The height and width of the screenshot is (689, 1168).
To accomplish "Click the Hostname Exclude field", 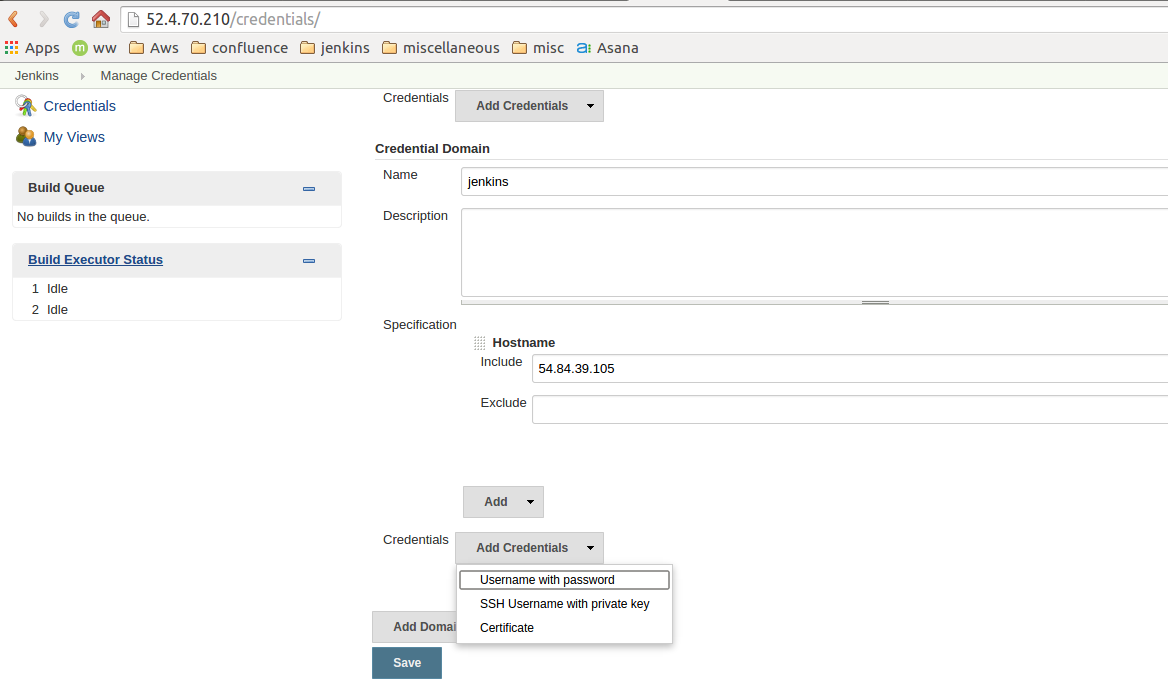I will pos(850,410).
